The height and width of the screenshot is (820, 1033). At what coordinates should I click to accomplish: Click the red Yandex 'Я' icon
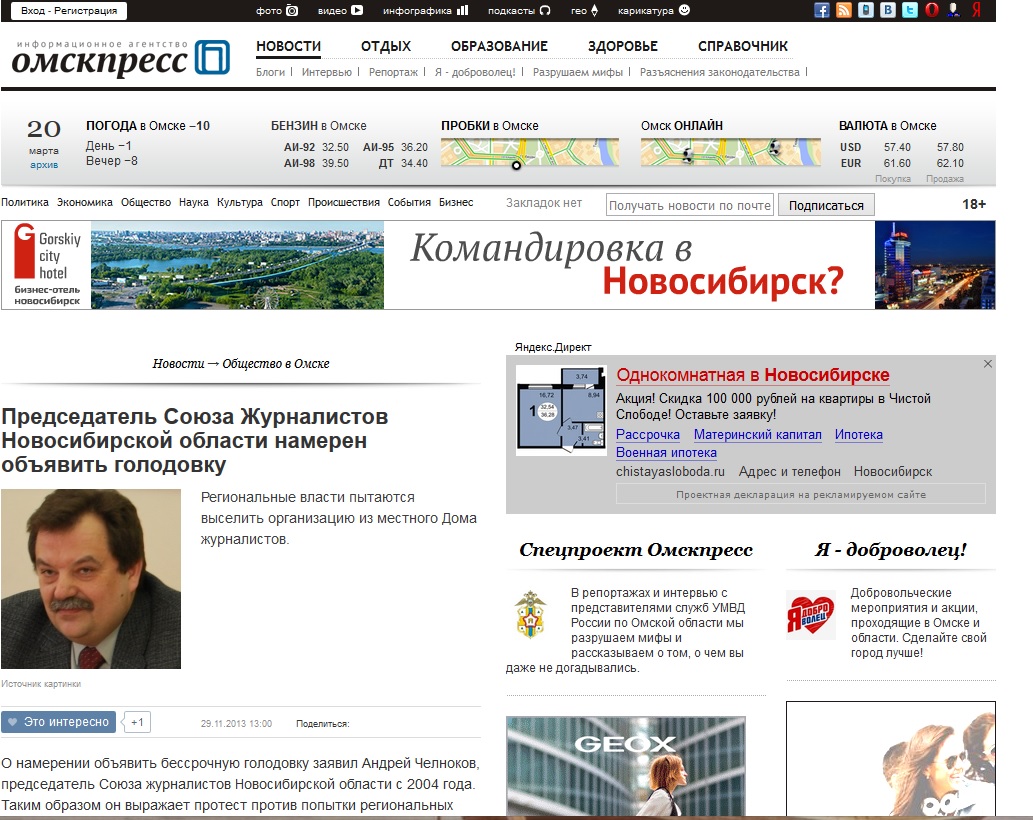click(976, 11)
